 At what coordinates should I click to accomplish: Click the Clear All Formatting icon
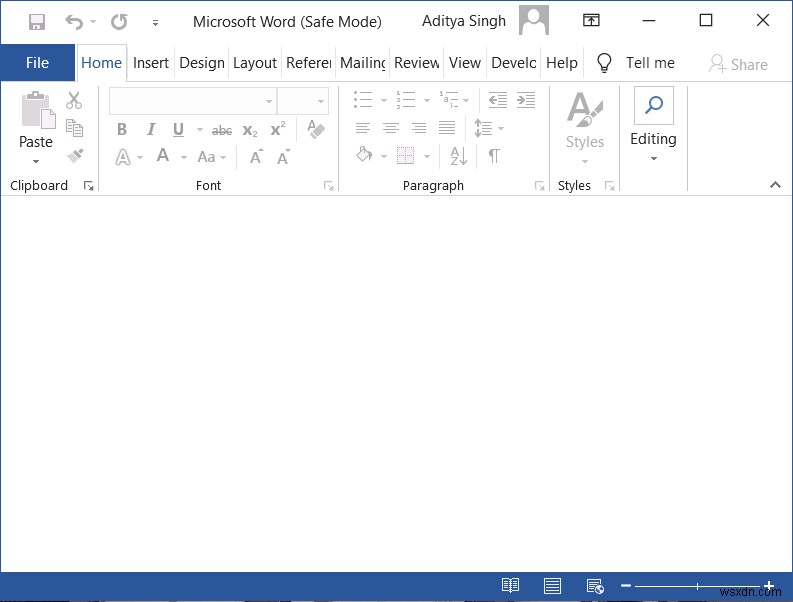tap(316, 129)
